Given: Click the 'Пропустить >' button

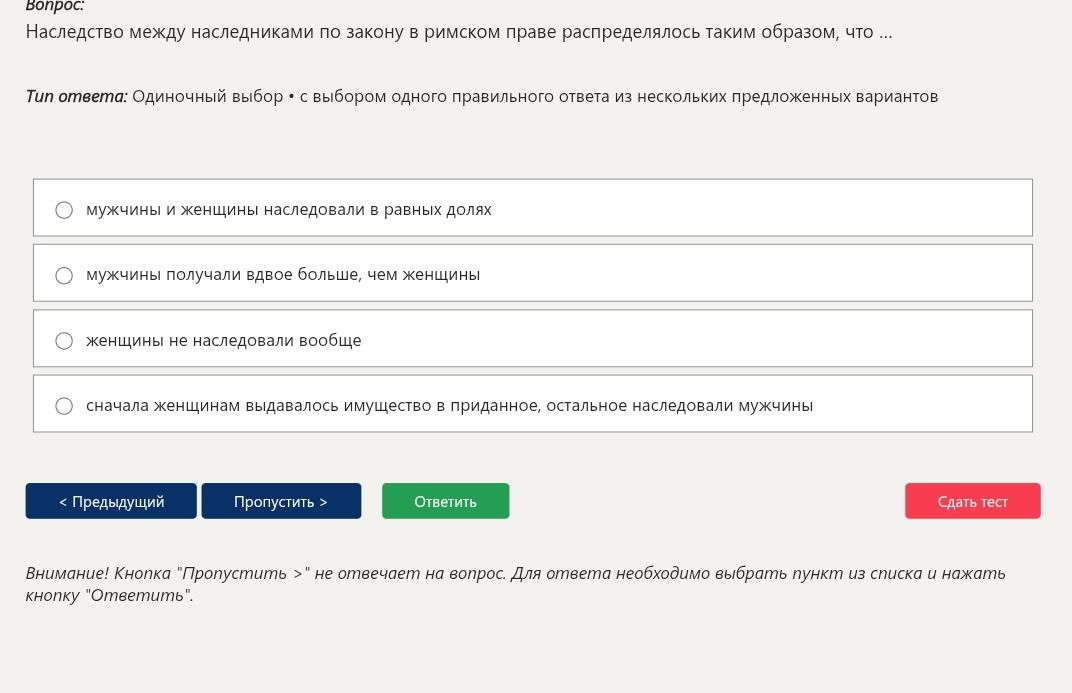Looking at the screenshot, I should click(x=281, y=501).
